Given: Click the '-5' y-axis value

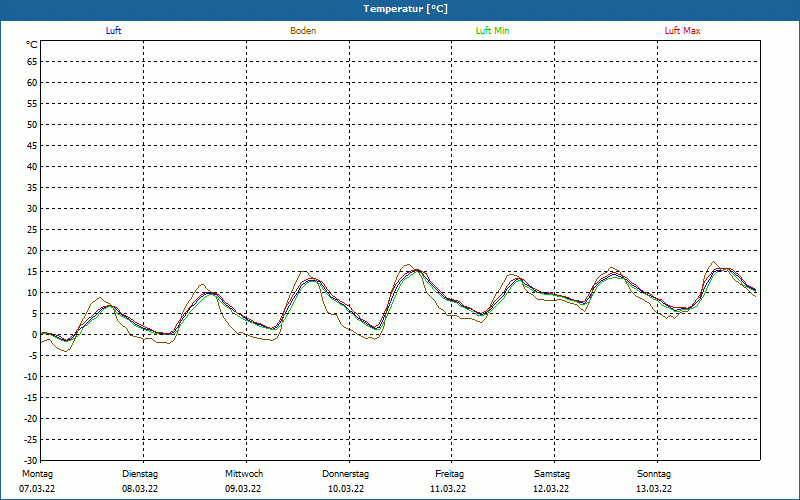Looking at the screenshot, I should 33,356.
